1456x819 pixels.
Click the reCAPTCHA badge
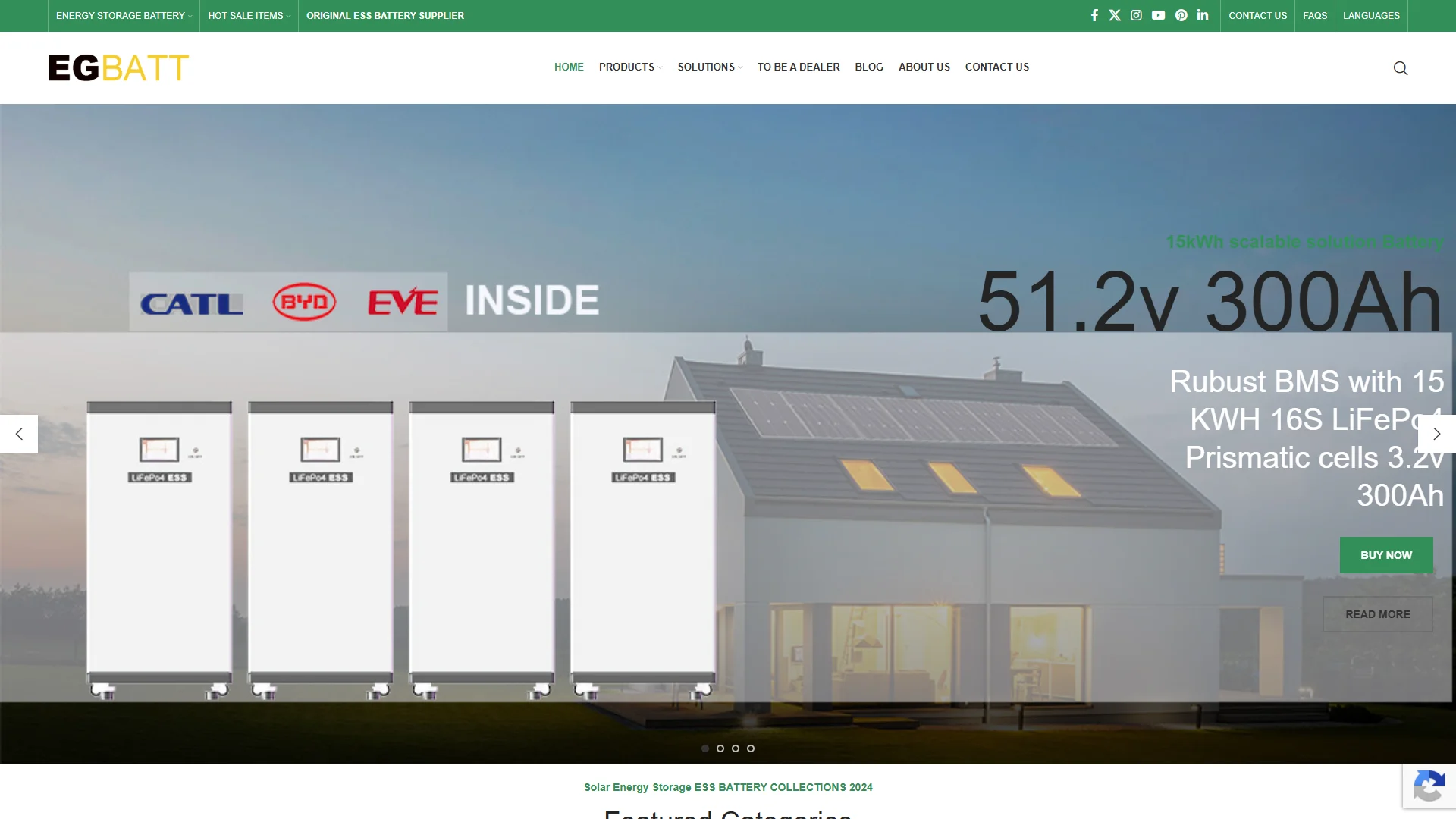1429,786
